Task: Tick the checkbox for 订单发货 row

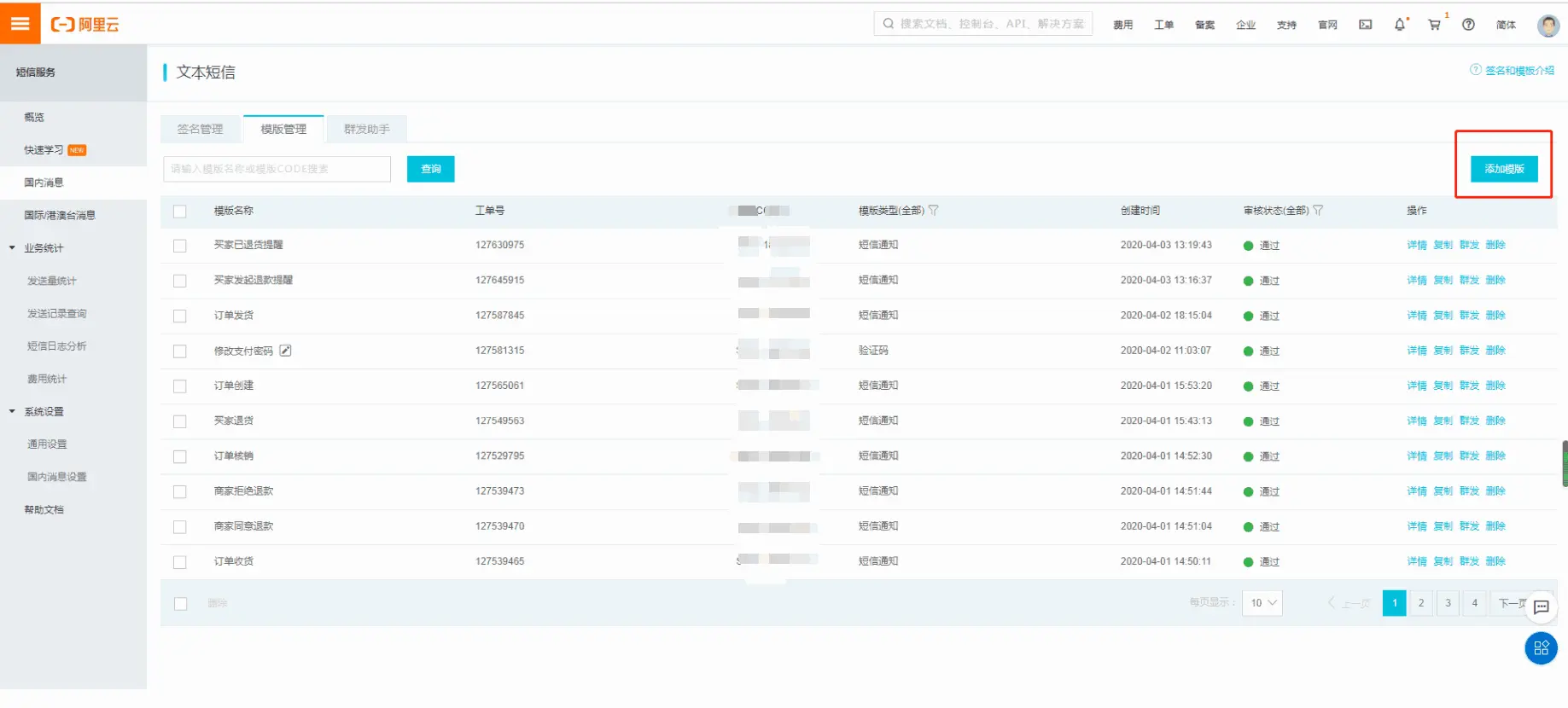Action: pos(180,316)
